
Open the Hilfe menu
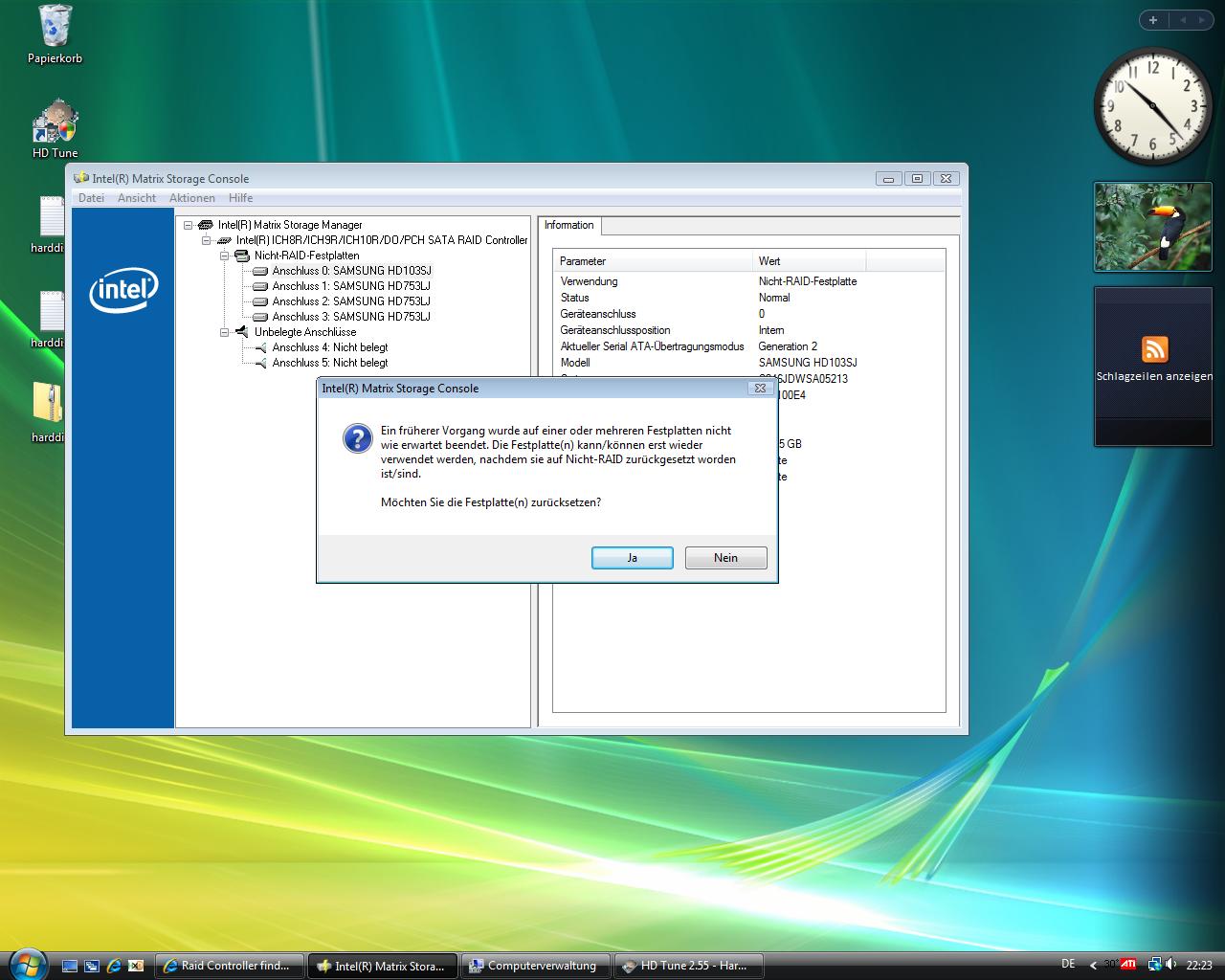point(241,198)
